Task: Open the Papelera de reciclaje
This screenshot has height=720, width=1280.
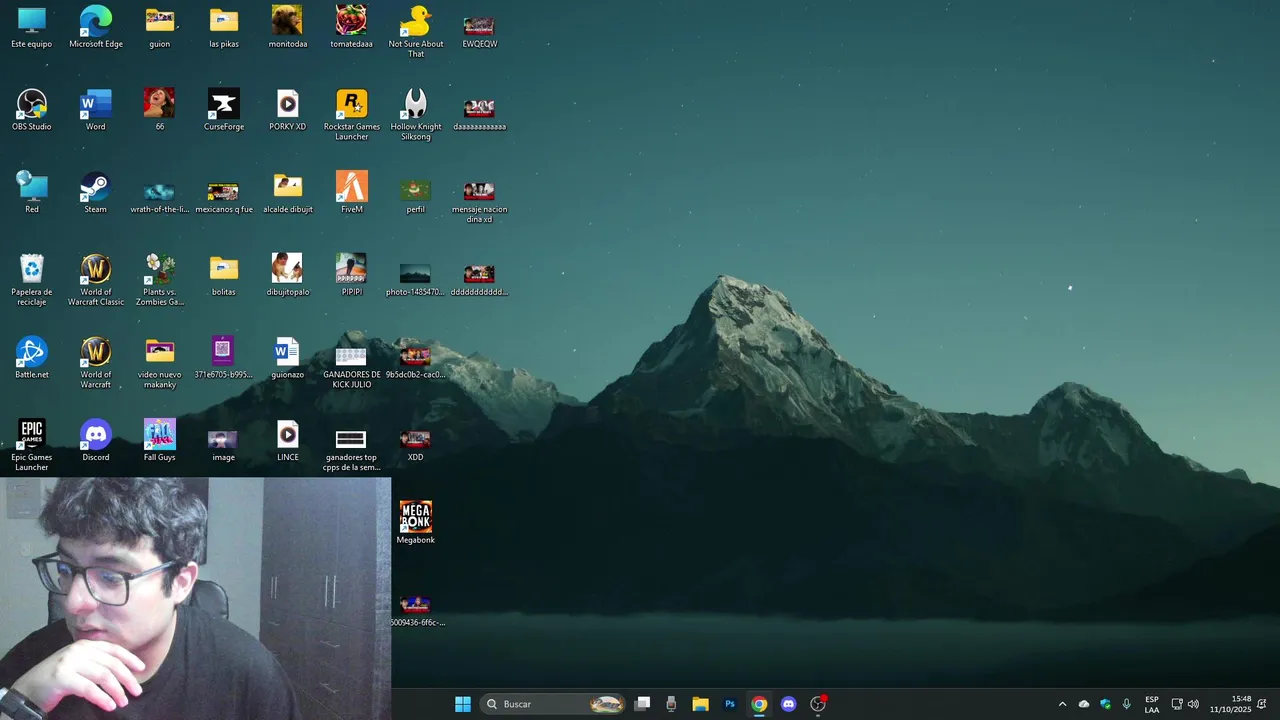Action: [32, 279]
